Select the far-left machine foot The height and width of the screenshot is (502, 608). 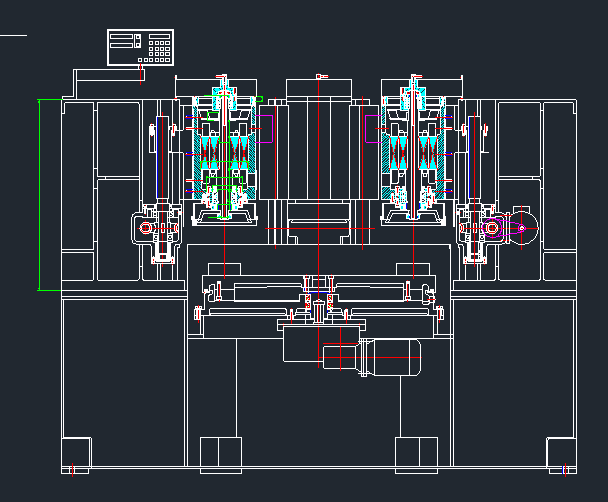(76, 454)
